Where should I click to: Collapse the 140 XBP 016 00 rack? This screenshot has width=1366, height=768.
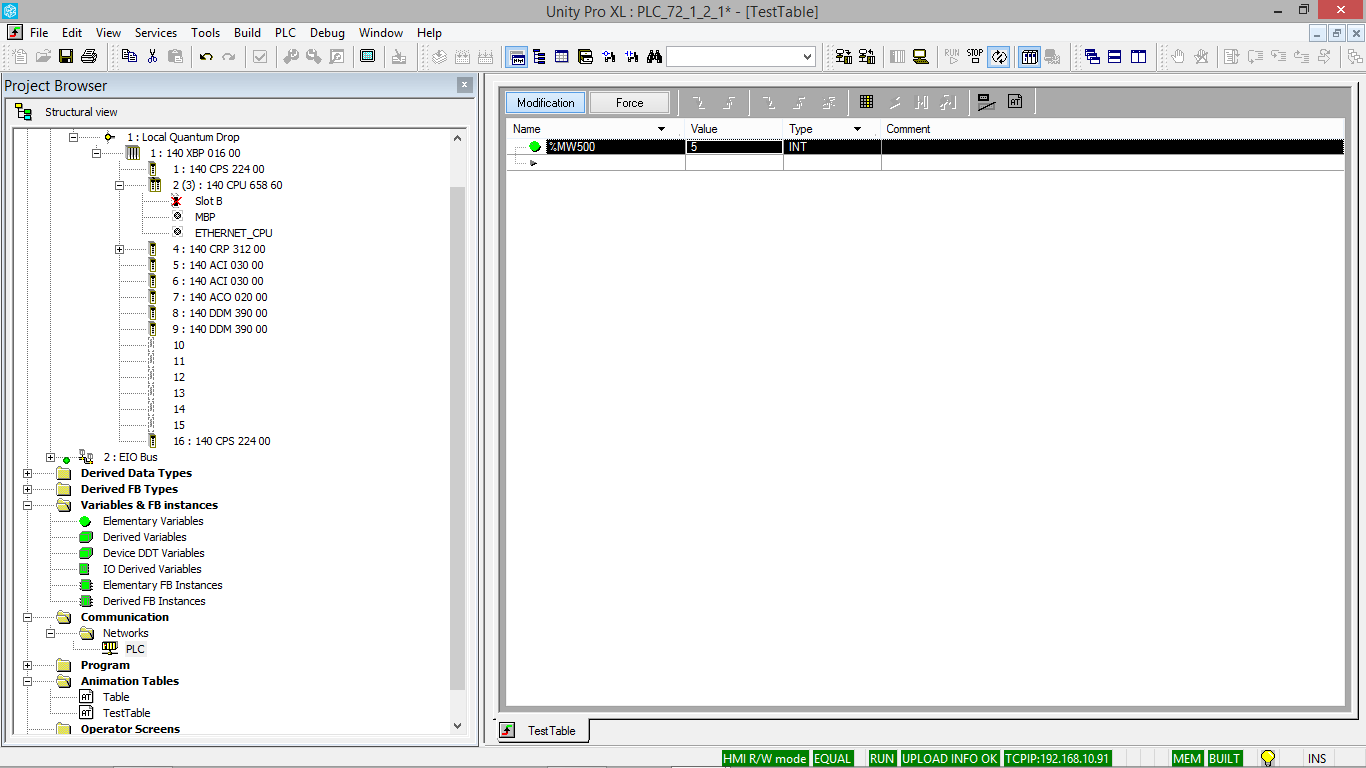(x=96, y=153)
